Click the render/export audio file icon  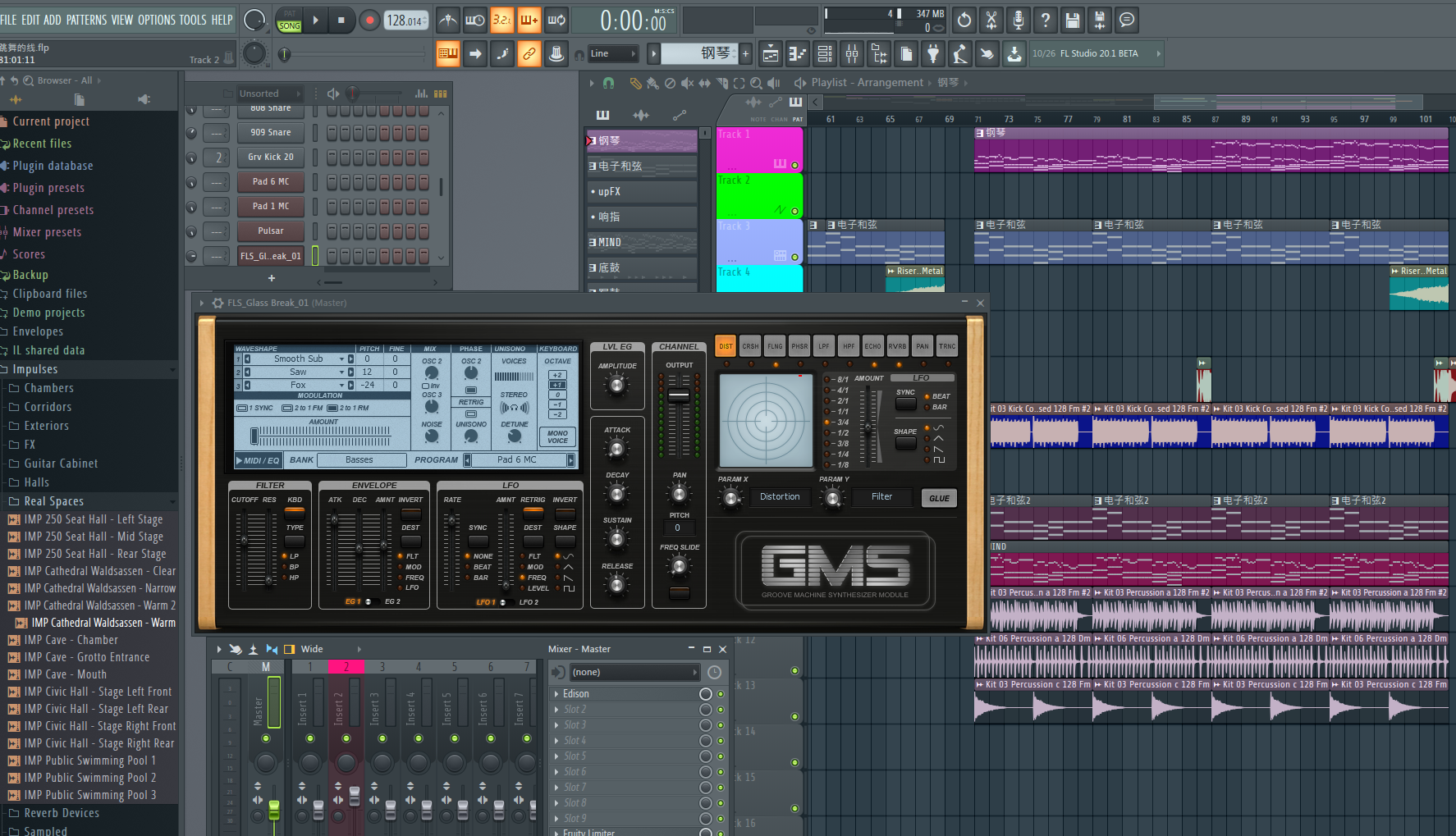[1100, 20]
